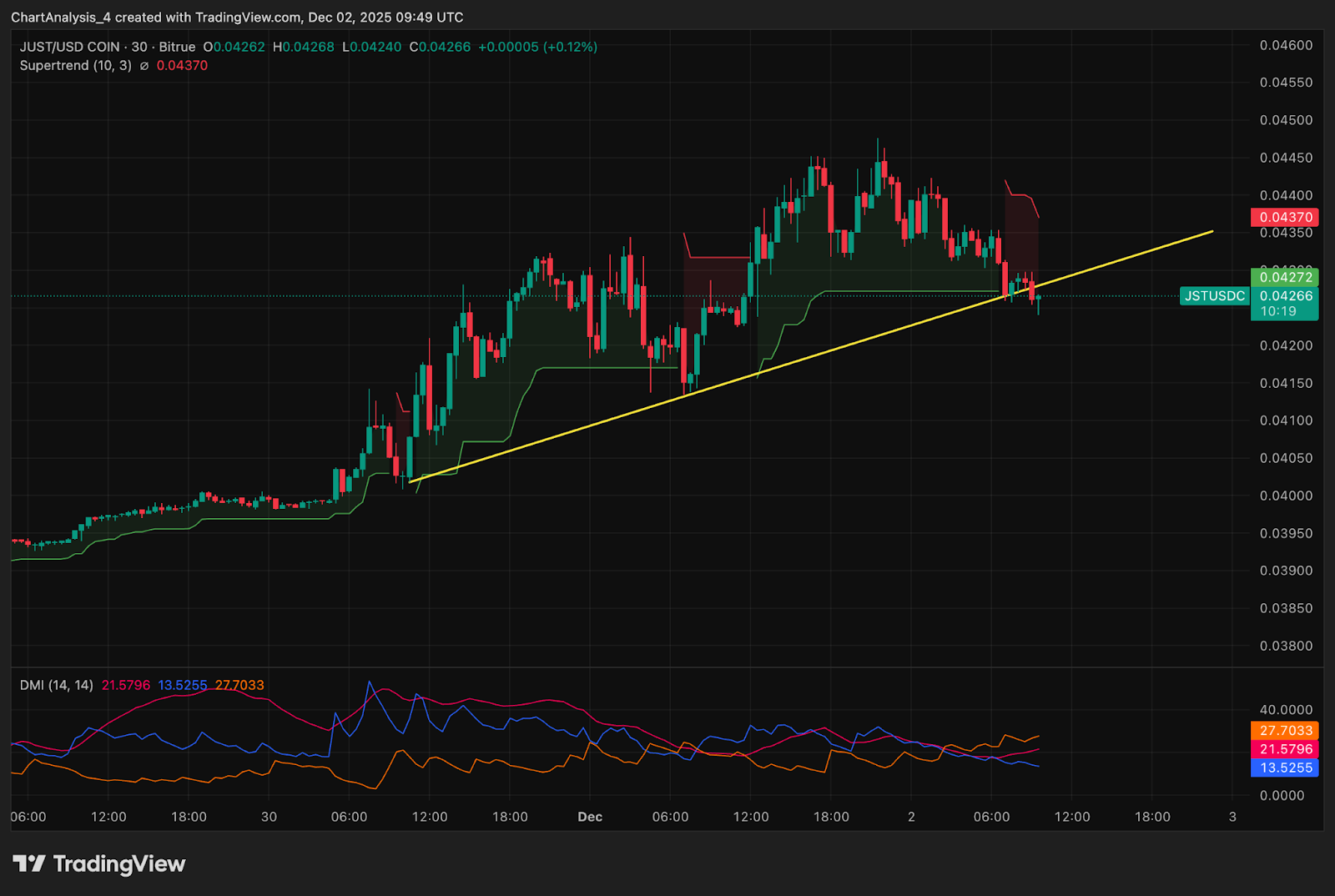Click the Bitrue exchange name in the title

177,47
